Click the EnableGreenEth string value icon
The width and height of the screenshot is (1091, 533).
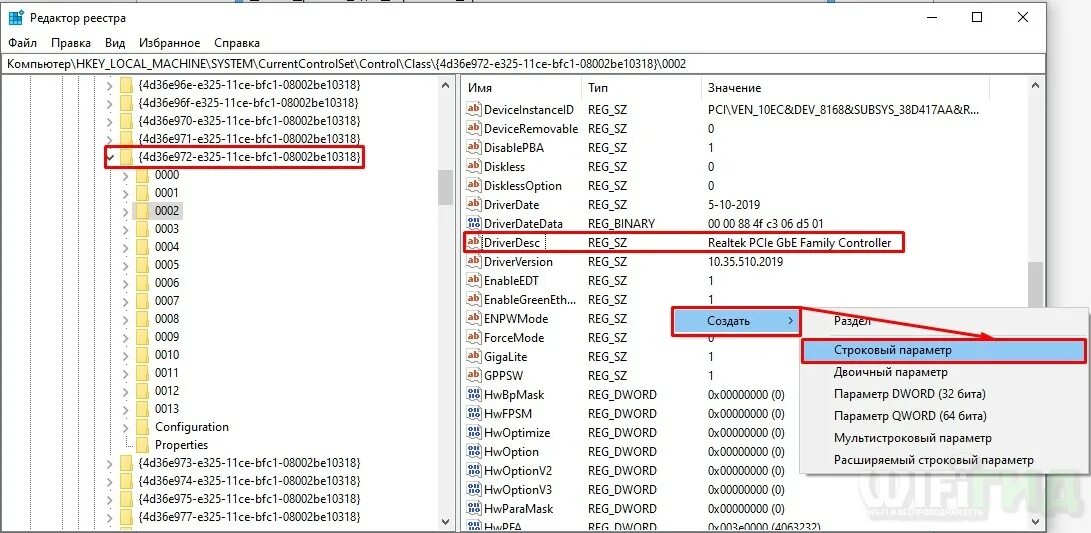point(474,300)
